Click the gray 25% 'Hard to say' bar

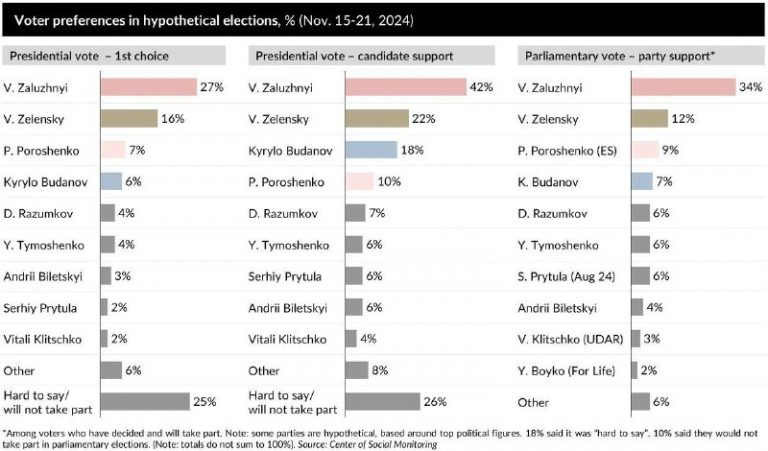144,401
